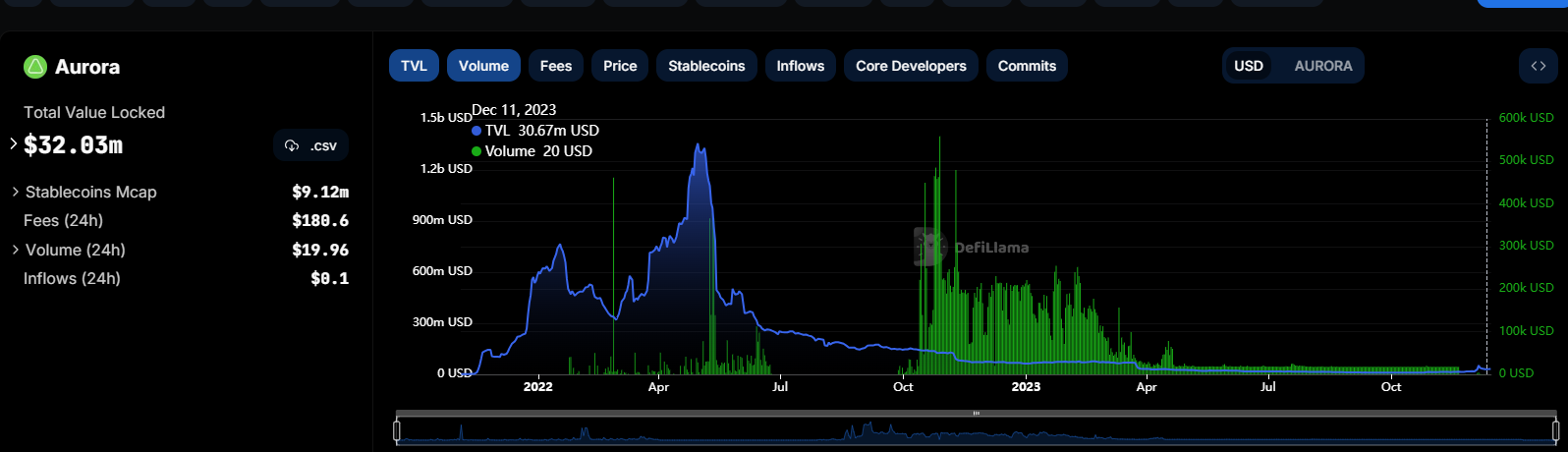
Task: Click the green Volume legend dot
Action: 476,151
